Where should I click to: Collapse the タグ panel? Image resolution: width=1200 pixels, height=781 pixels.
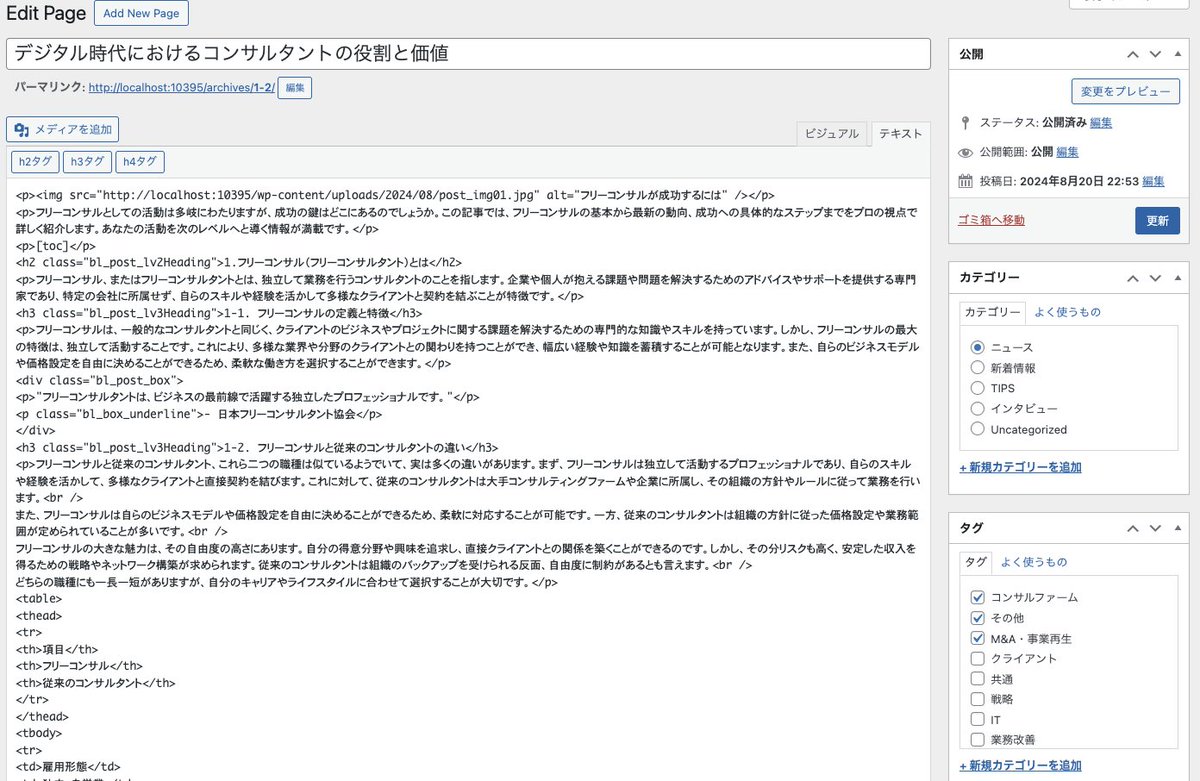click(1178, 528)
